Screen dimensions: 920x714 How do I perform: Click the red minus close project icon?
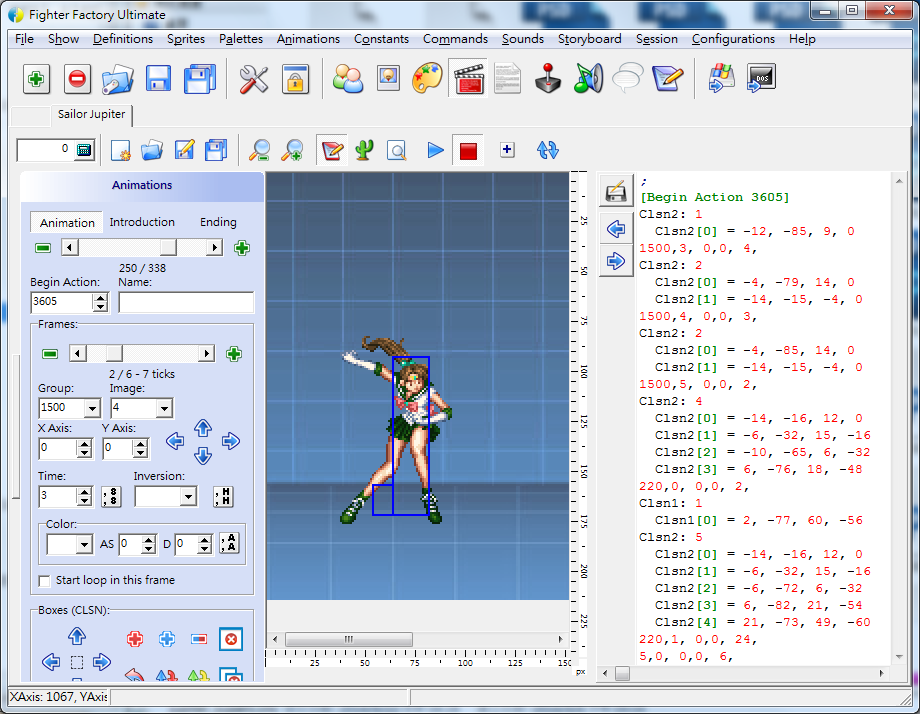(x=77, y=79)
